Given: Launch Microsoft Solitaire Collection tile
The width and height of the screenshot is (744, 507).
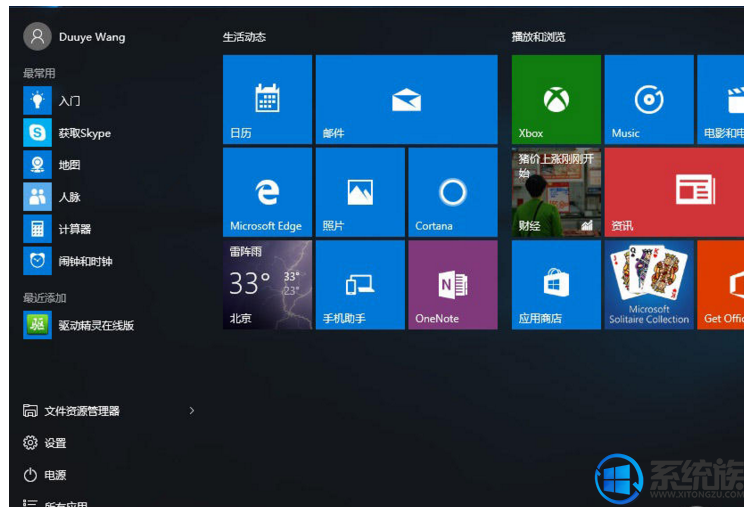Looking at the screenshot, I should (649, 285).
